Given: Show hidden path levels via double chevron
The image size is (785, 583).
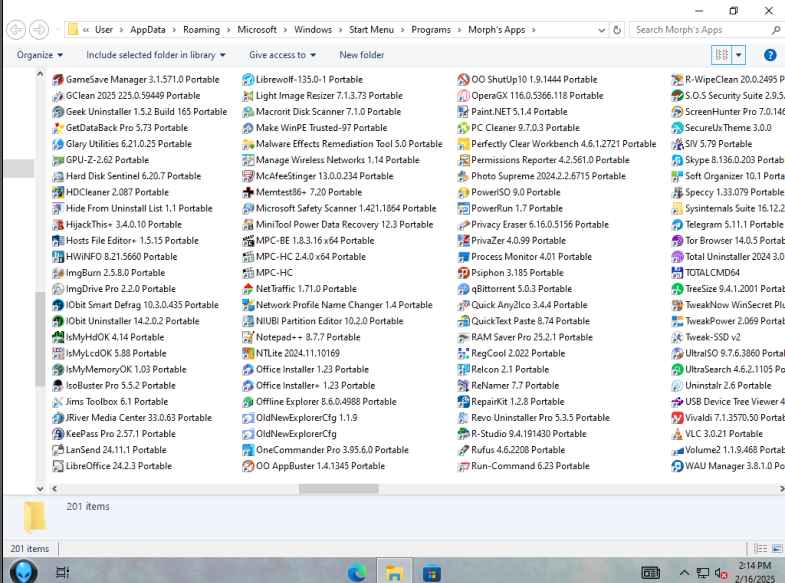Looking at the screenshot, I should pos(86,30).
